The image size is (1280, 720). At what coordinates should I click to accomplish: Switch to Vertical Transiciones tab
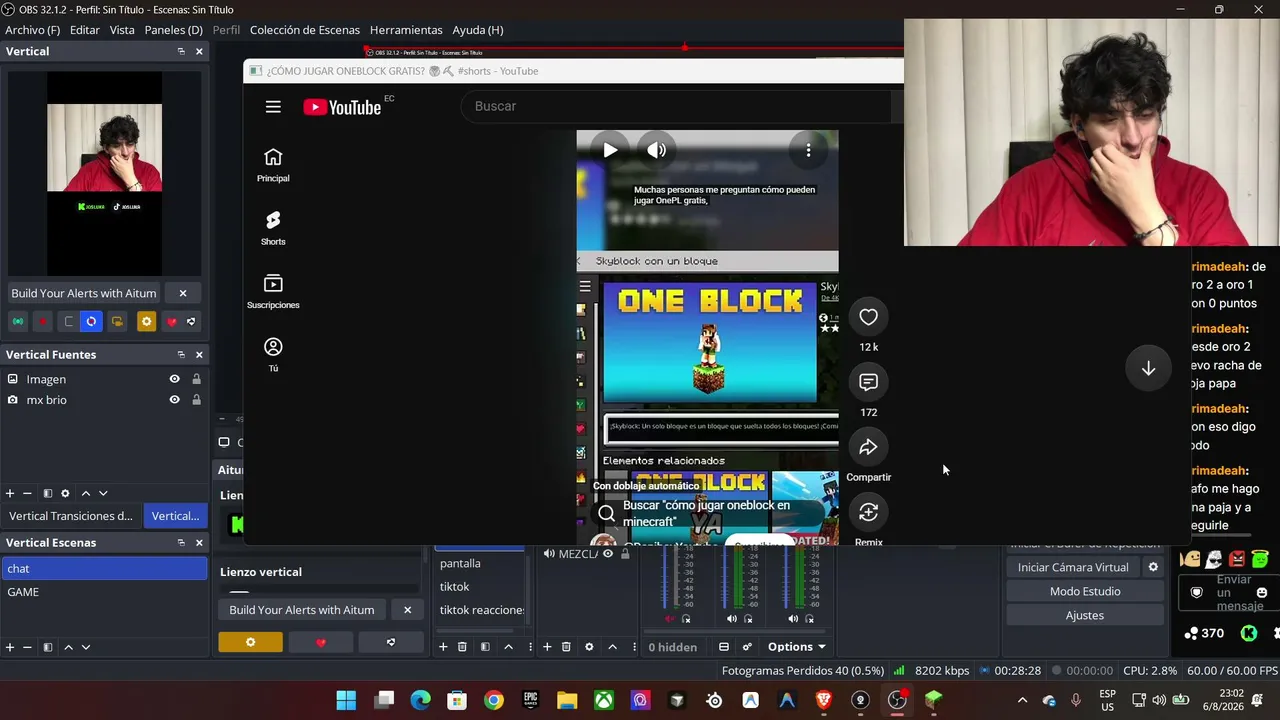(x=71, y=516)
